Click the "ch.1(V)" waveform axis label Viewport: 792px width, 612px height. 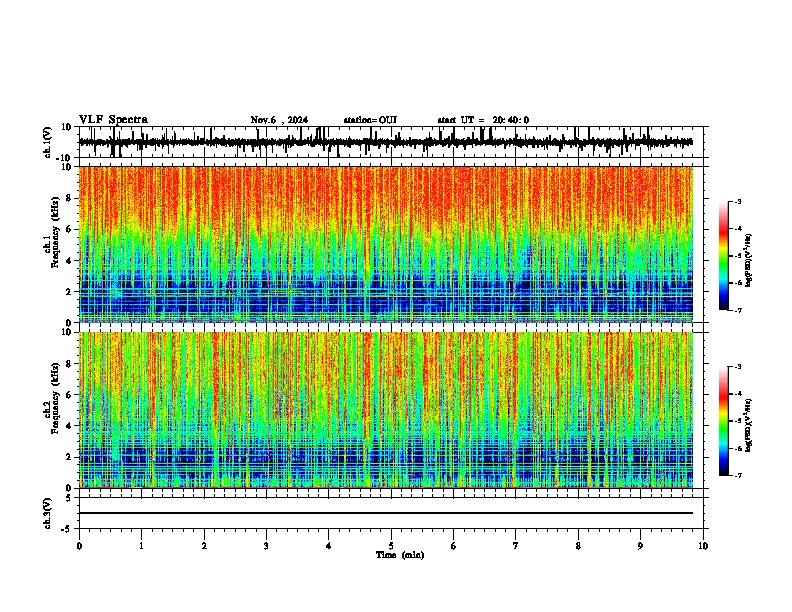coord(48,142)
